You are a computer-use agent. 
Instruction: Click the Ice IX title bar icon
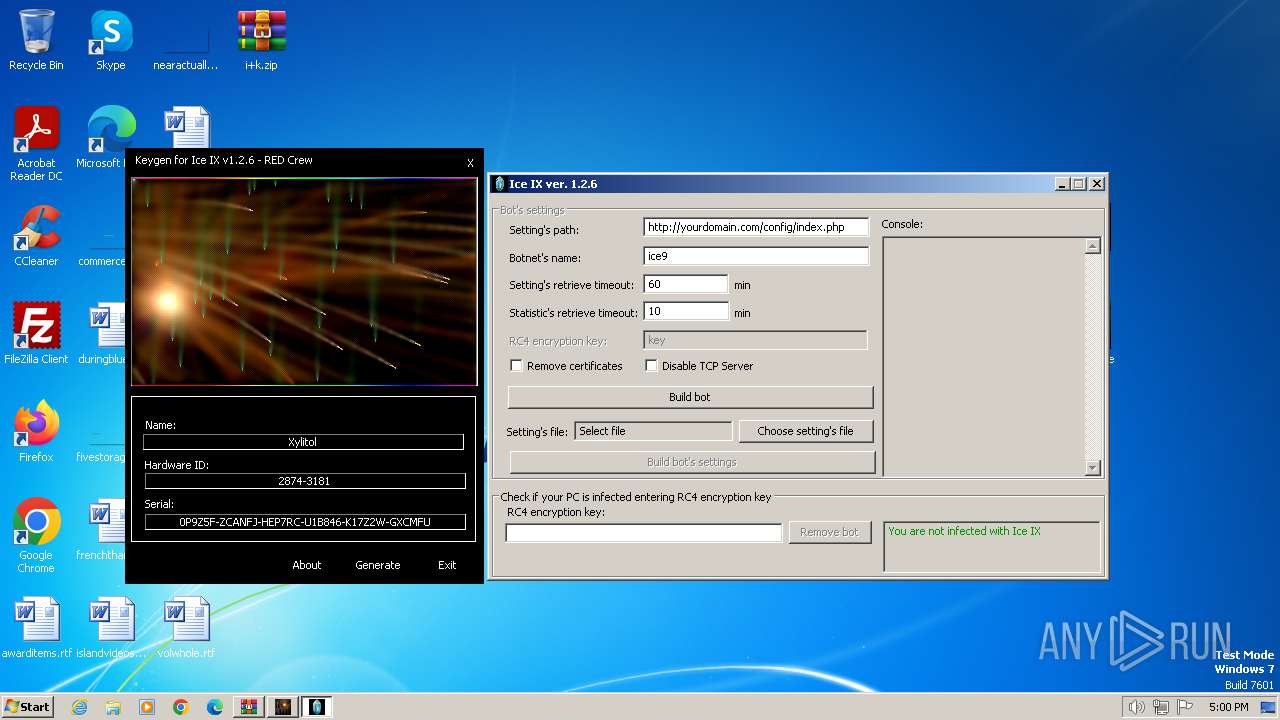500,184
